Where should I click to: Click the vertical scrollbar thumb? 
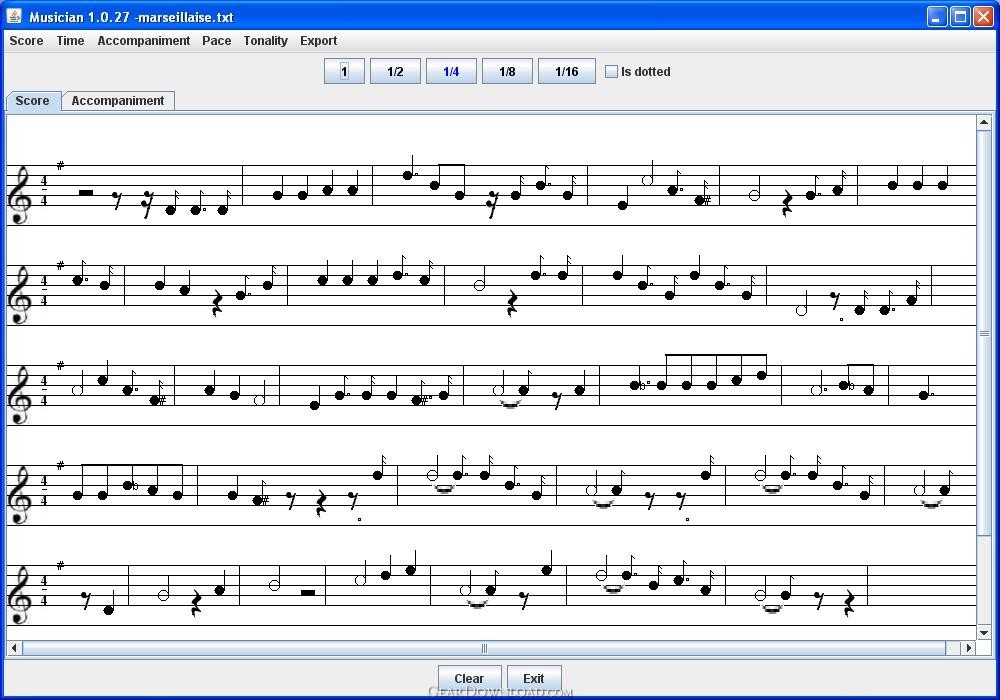[983, 333]
